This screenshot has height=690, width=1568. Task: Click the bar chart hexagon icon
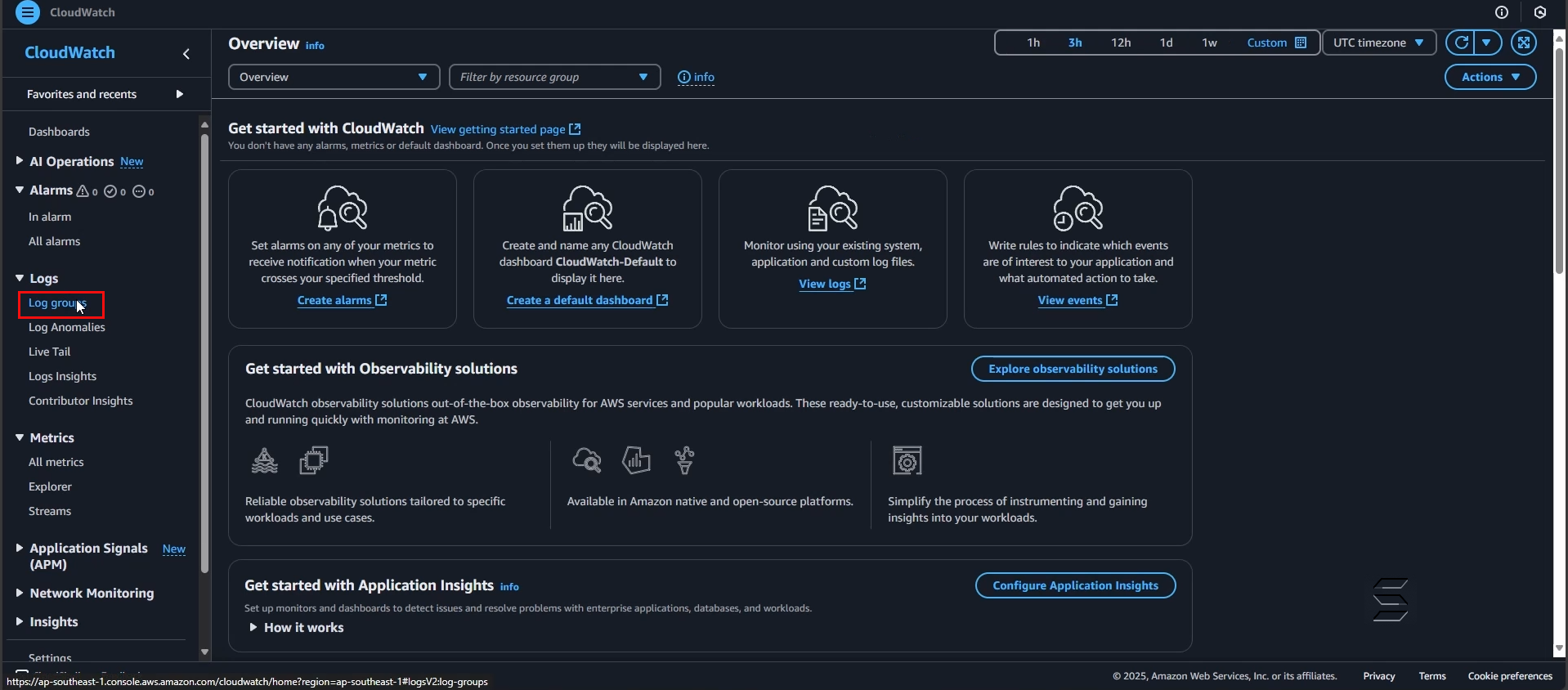[636, 460]
